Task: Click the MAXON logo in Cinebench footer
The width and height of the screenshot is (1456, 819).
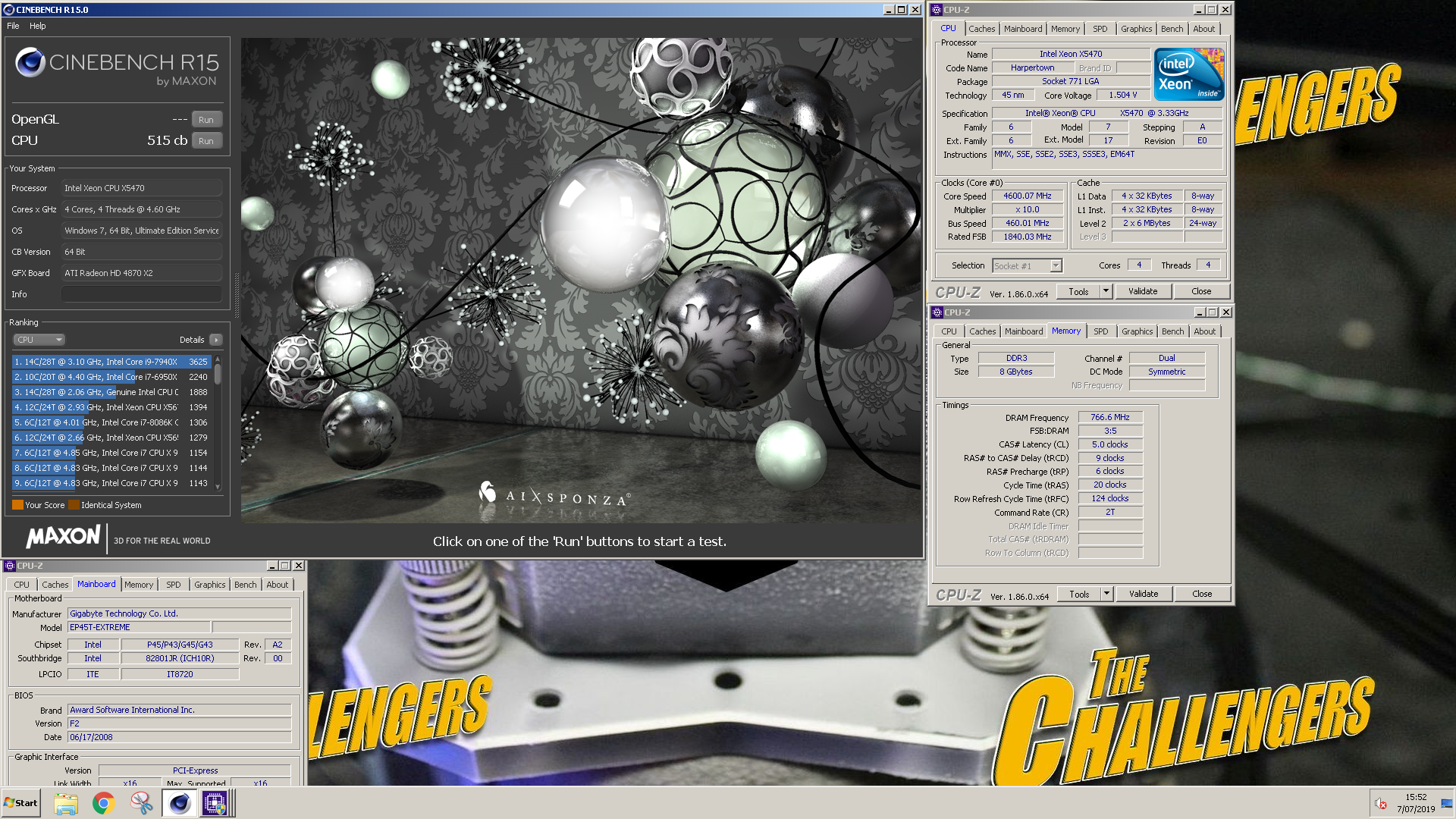Action: pyautogui.click(x=64, y=537)
